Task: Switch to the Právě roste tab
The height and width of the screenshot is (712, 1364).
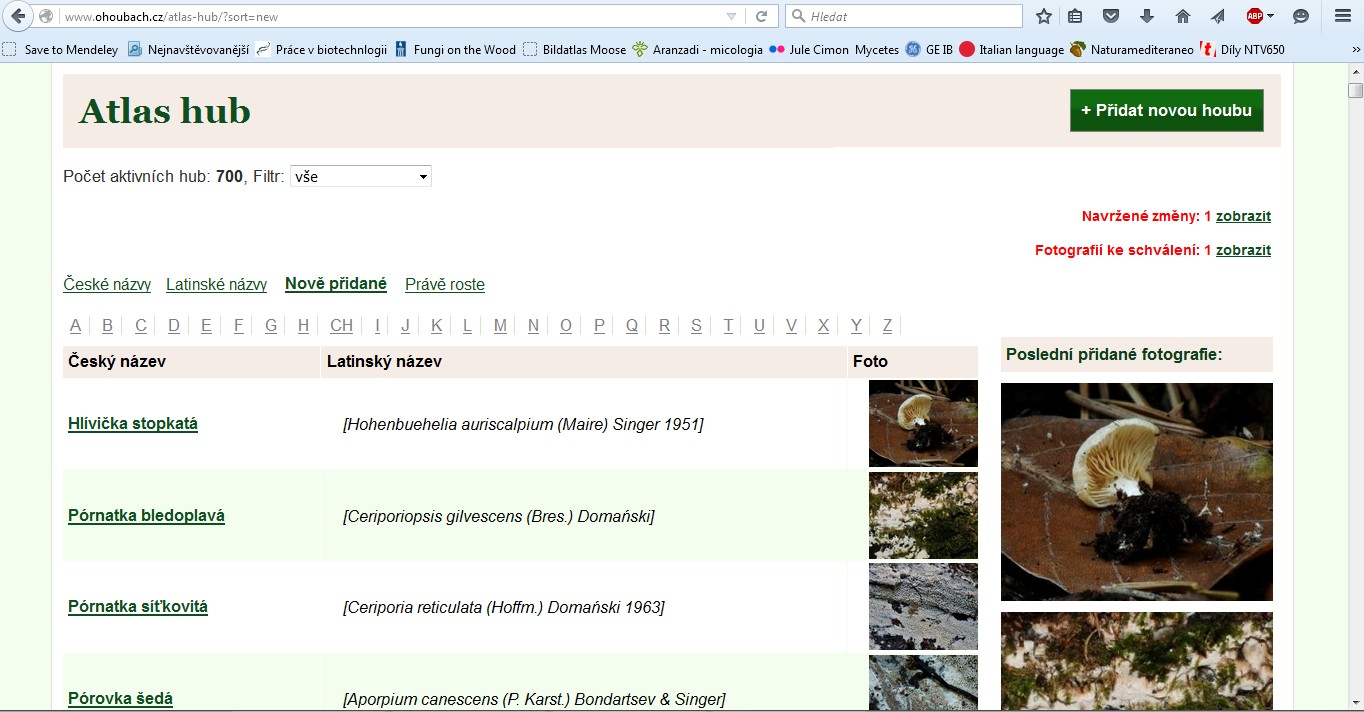Action: [444, 285]
